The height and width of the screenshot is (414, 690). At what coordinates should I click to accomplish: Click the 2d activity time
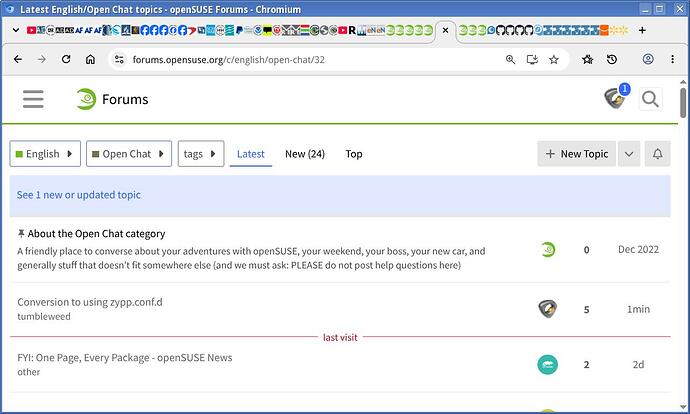click(638, 365)
